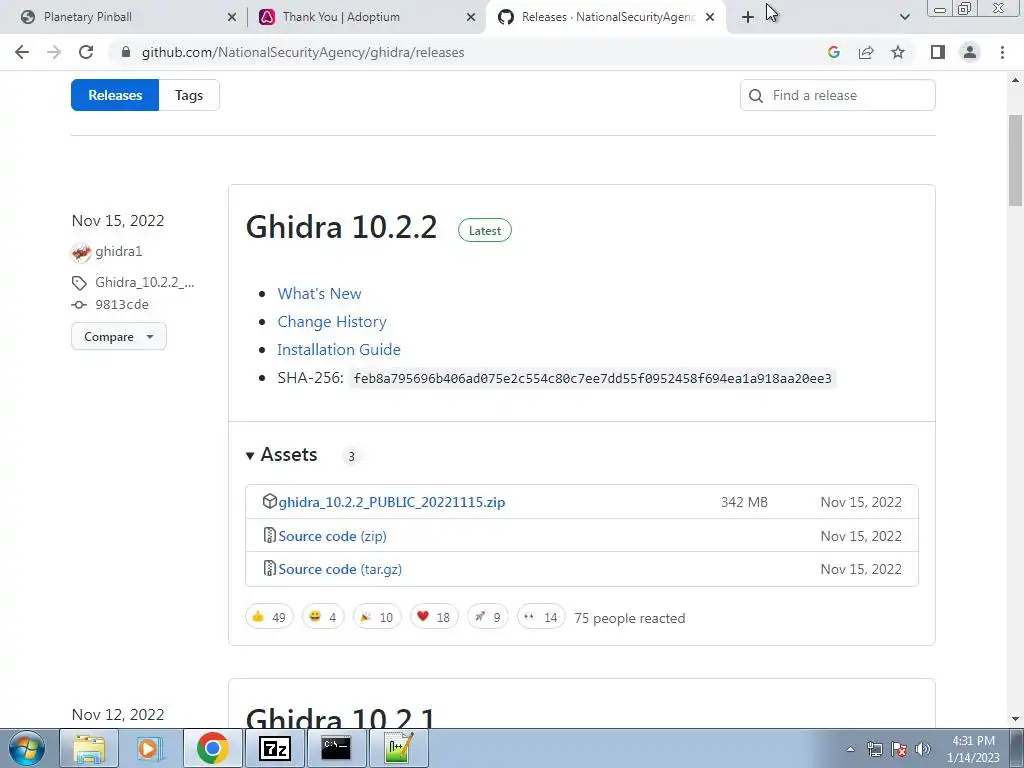This screenshot has width=1024, height=768.
Task: Select the Releases button
Action: [x=115, y=95]
